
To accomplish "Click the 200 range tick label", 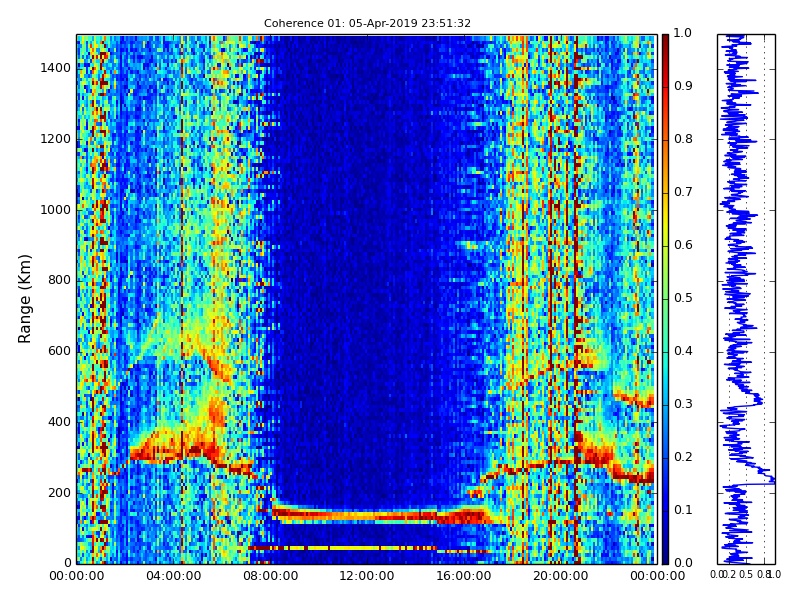I will [x=59, y=493].
